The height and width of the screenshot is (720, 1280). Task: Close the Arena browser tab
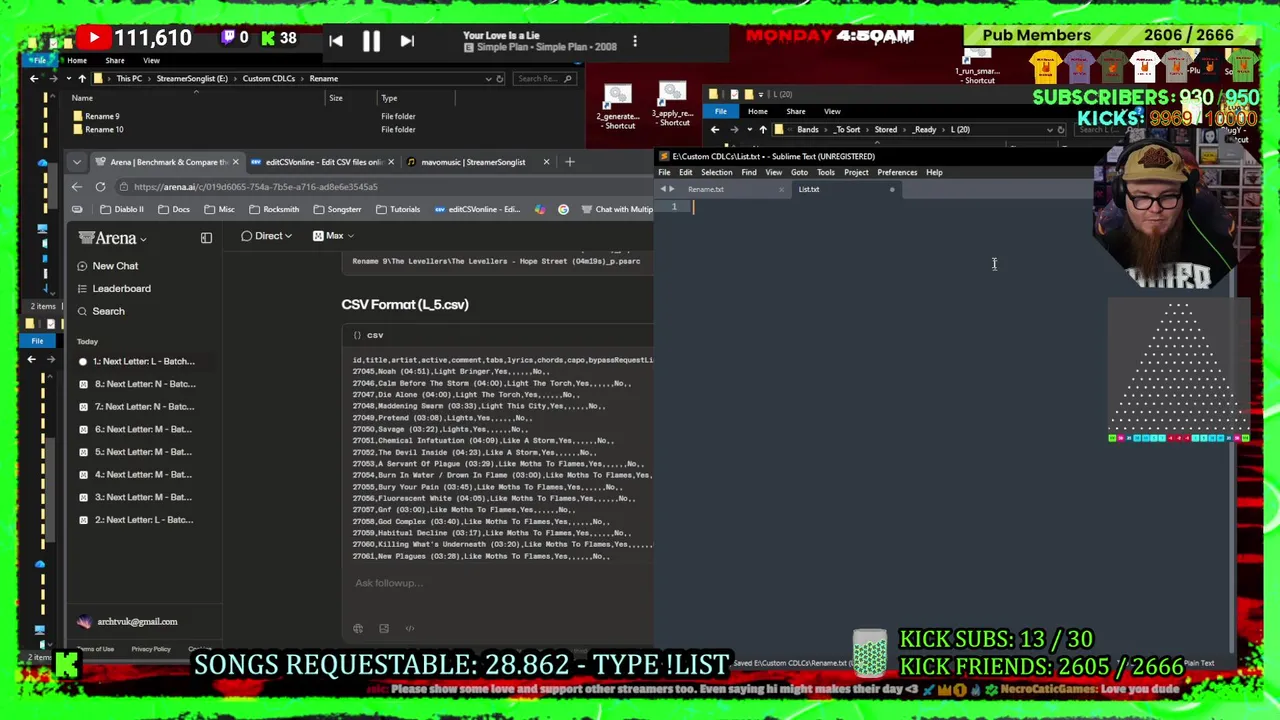[x=235, y=162]
